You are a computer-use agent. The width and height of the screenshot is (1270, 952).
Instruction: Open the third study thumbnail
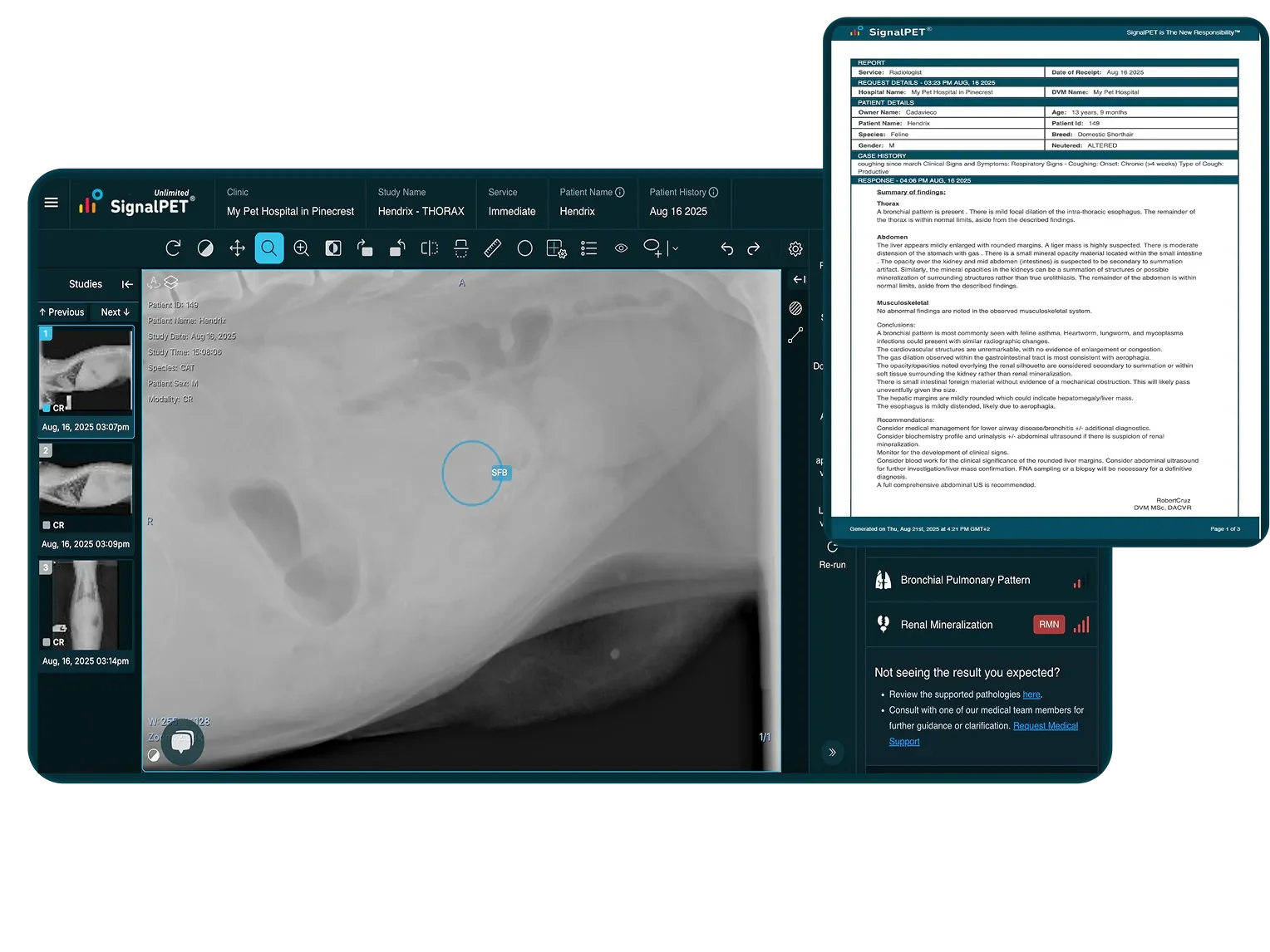coord(86,605)
